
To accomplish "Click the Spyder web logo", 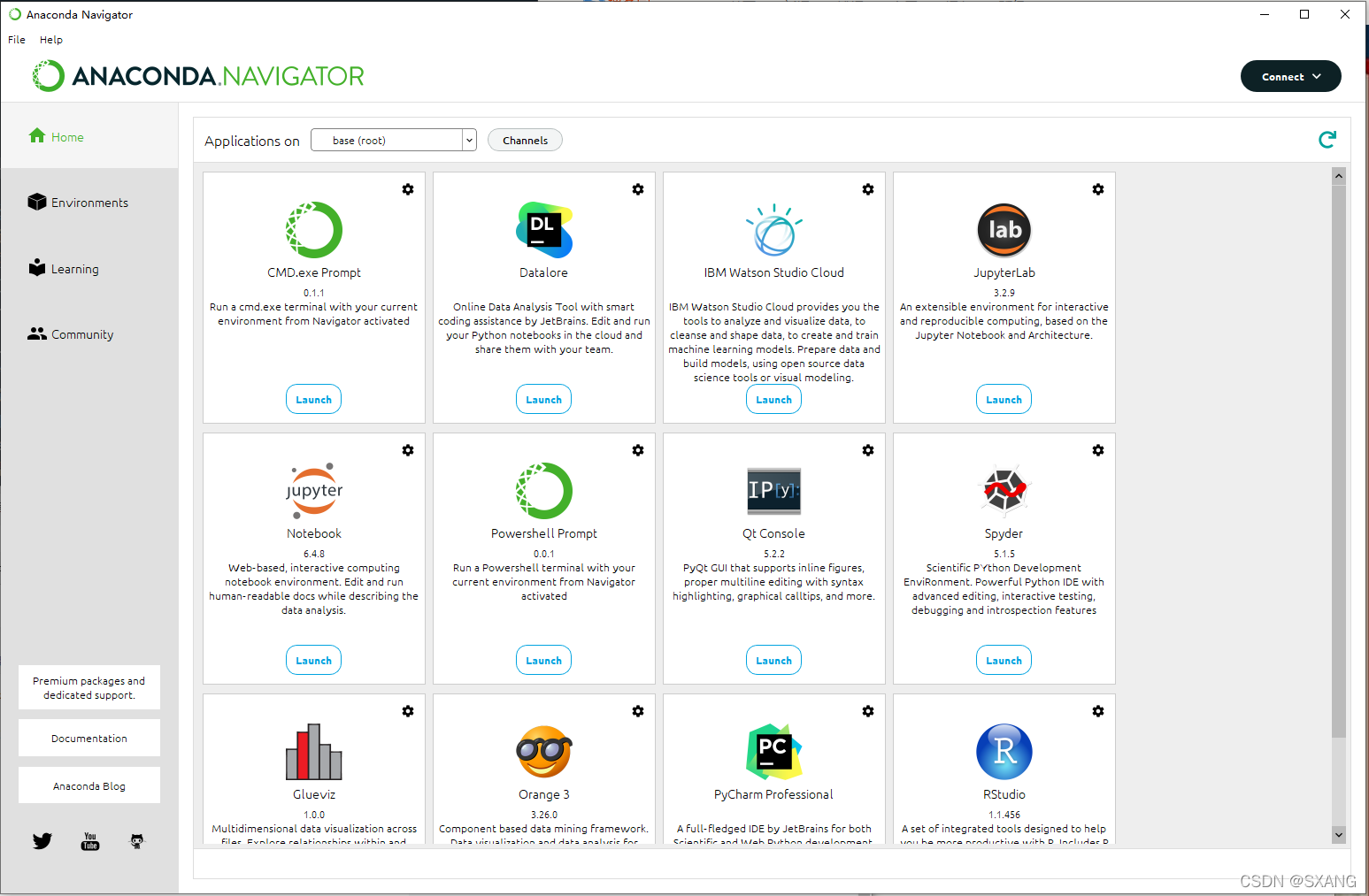I will pyautogui.click(x=1004, y=489).
